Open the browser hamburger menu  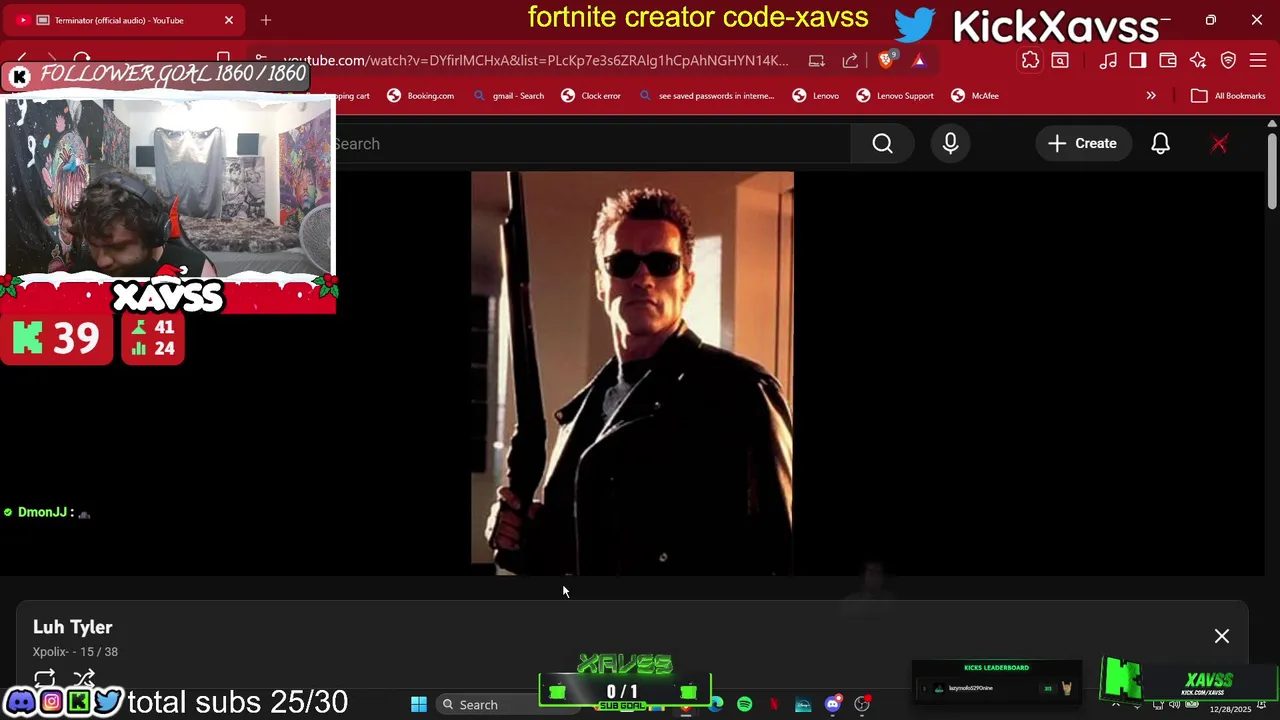[1258, 61]
